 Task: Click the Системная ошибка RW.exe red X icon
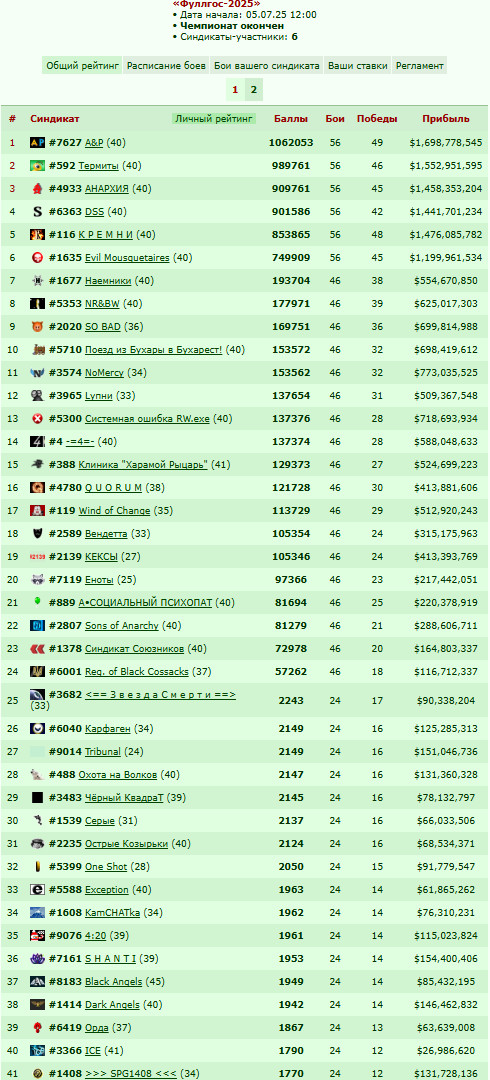37,419
